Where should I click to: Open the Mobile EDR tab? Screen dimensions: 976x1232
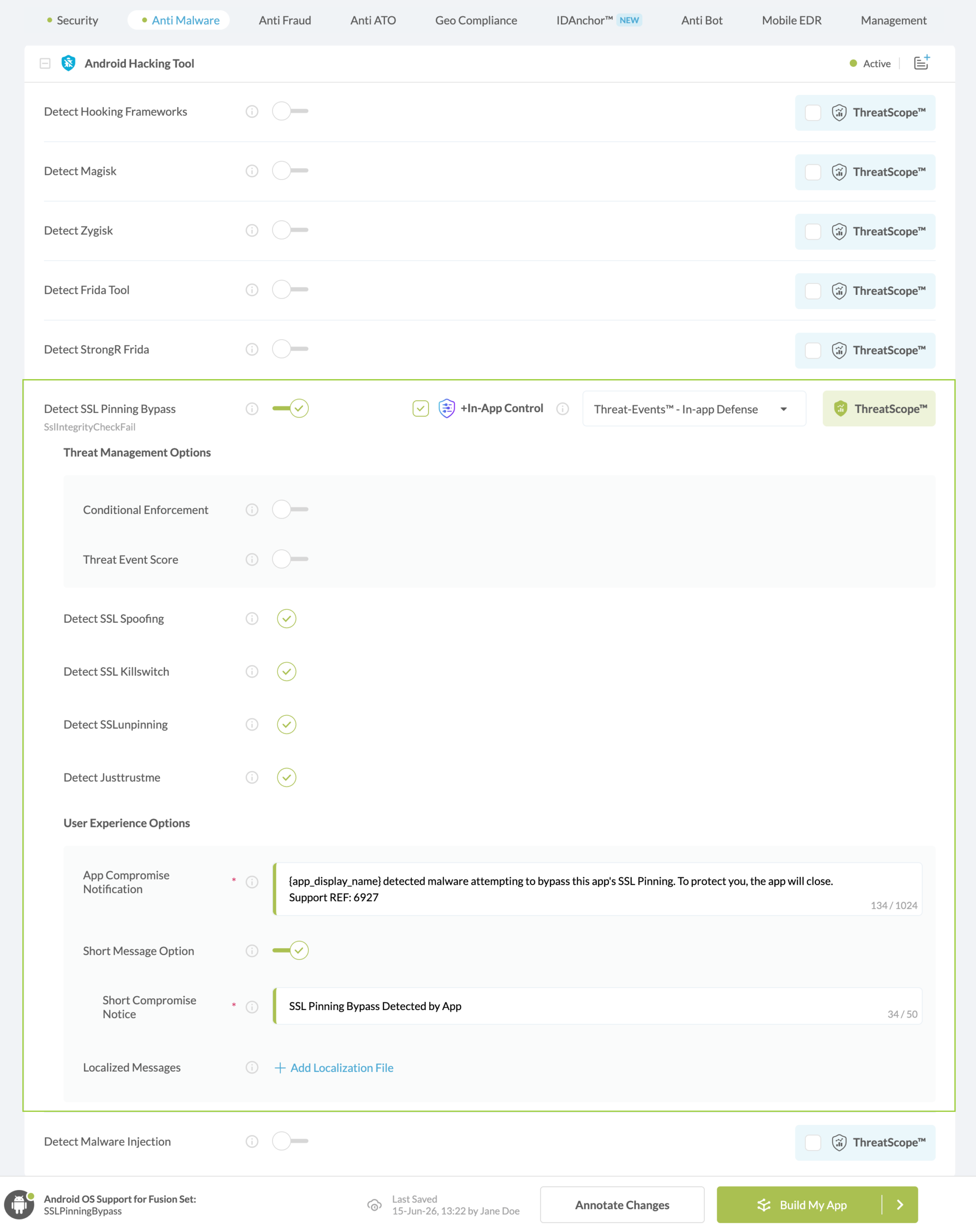pos(792,20)
